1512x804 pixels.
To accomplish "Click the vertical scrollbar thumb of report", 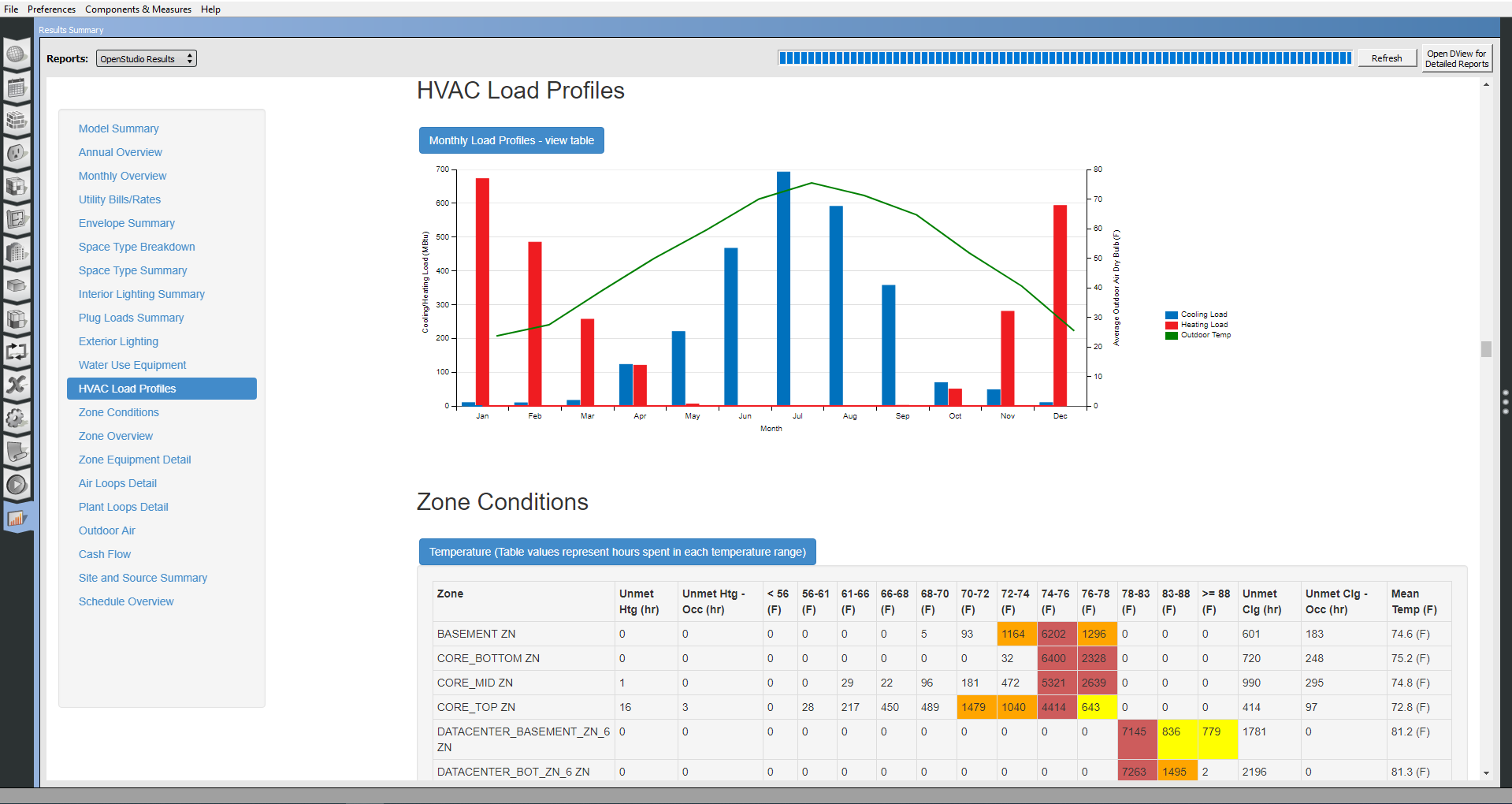I will coord(1486,348).
